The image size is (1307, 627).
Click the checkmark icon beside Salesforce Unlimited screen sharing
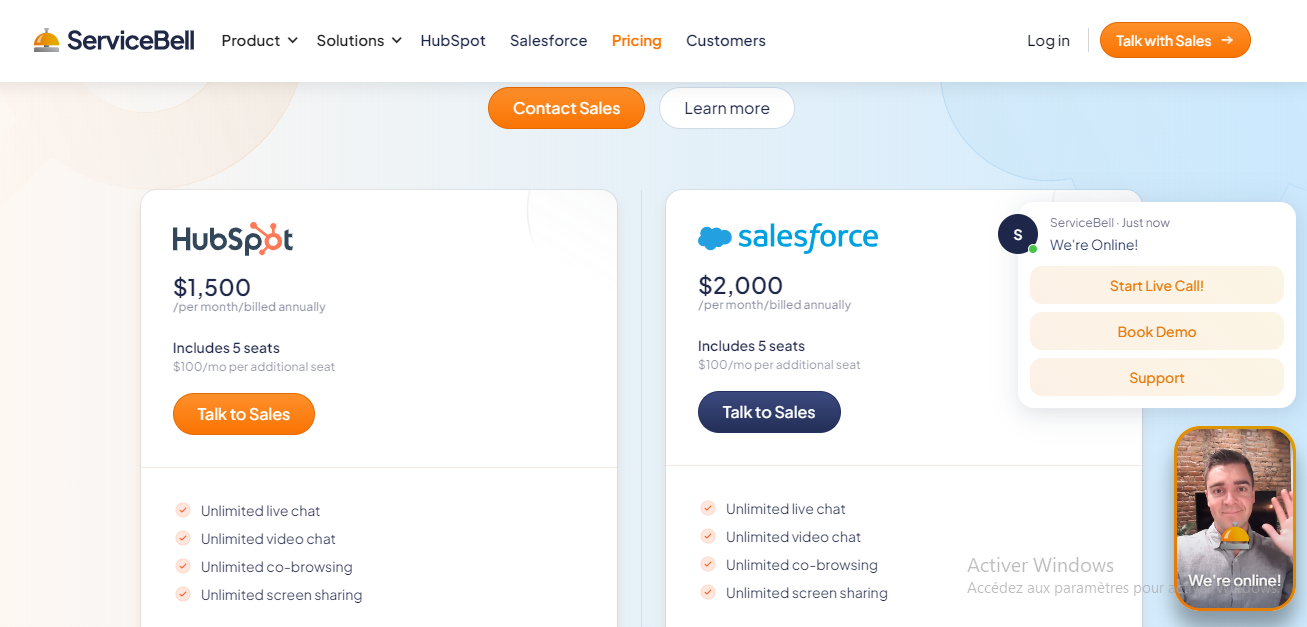tap(708, 592)
